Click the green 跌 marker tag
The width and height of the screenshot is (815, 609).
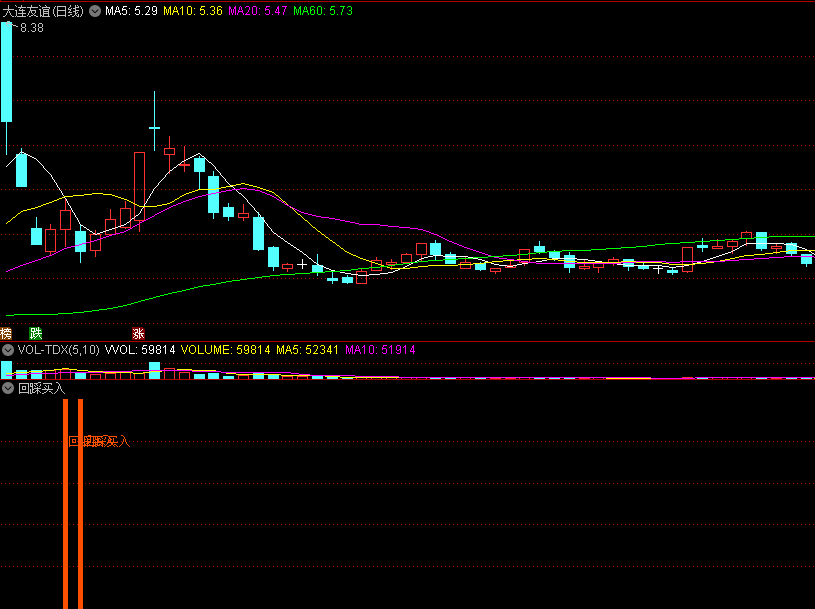point(35,334)
